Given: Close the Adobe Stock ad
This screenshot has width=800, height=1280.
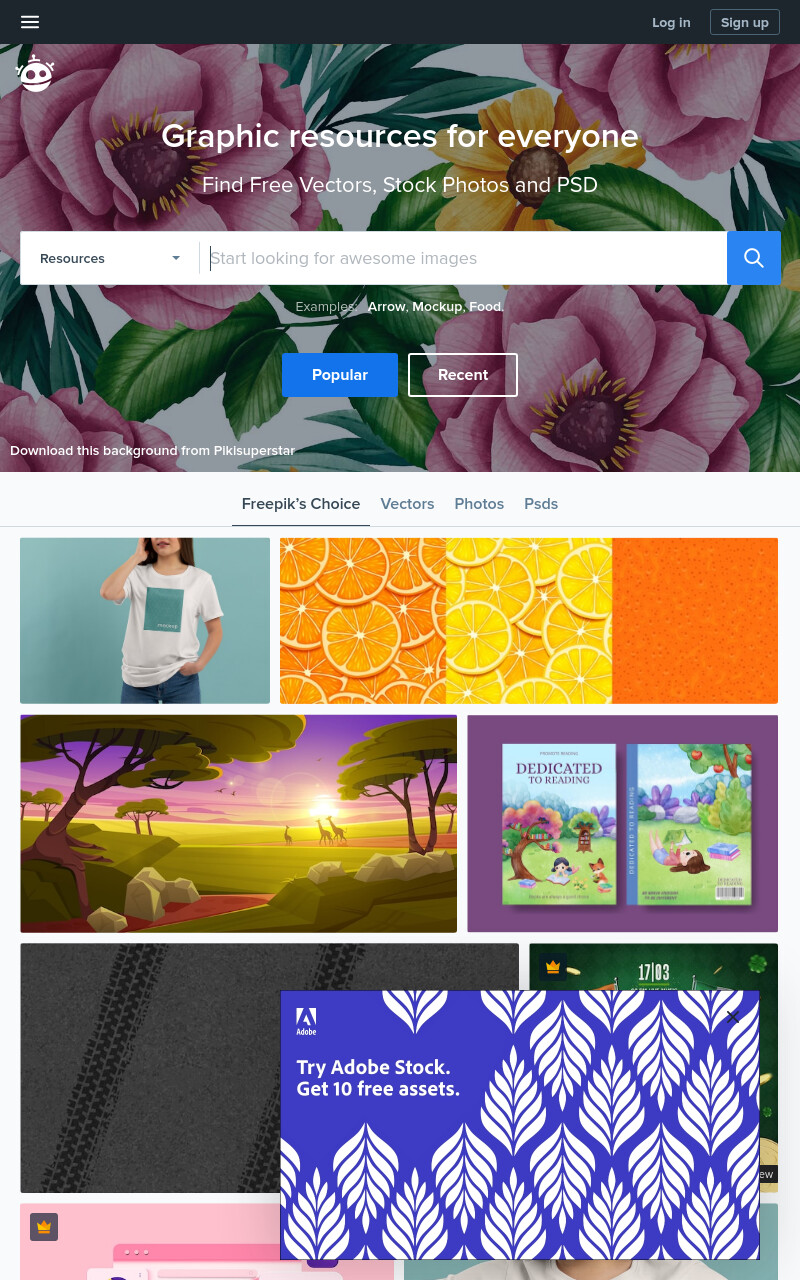Looking at the screenshot, I should tap(732, 1017).
